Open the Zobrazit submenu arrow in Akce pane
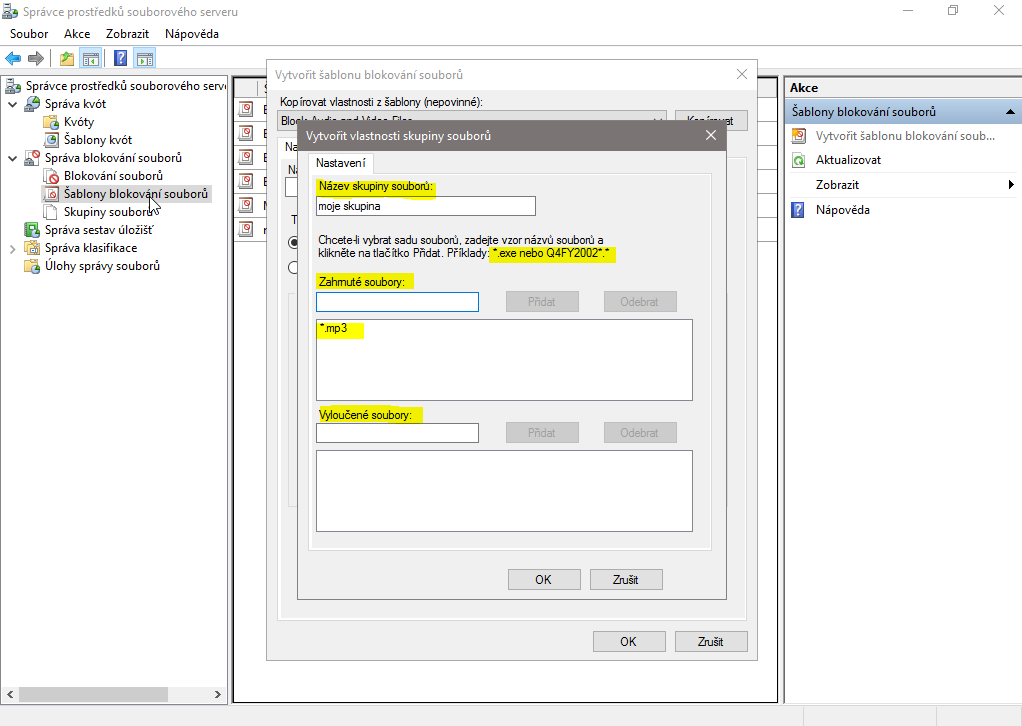Viewport: 1022px width, 726px height. click(x=1010, y=185)
